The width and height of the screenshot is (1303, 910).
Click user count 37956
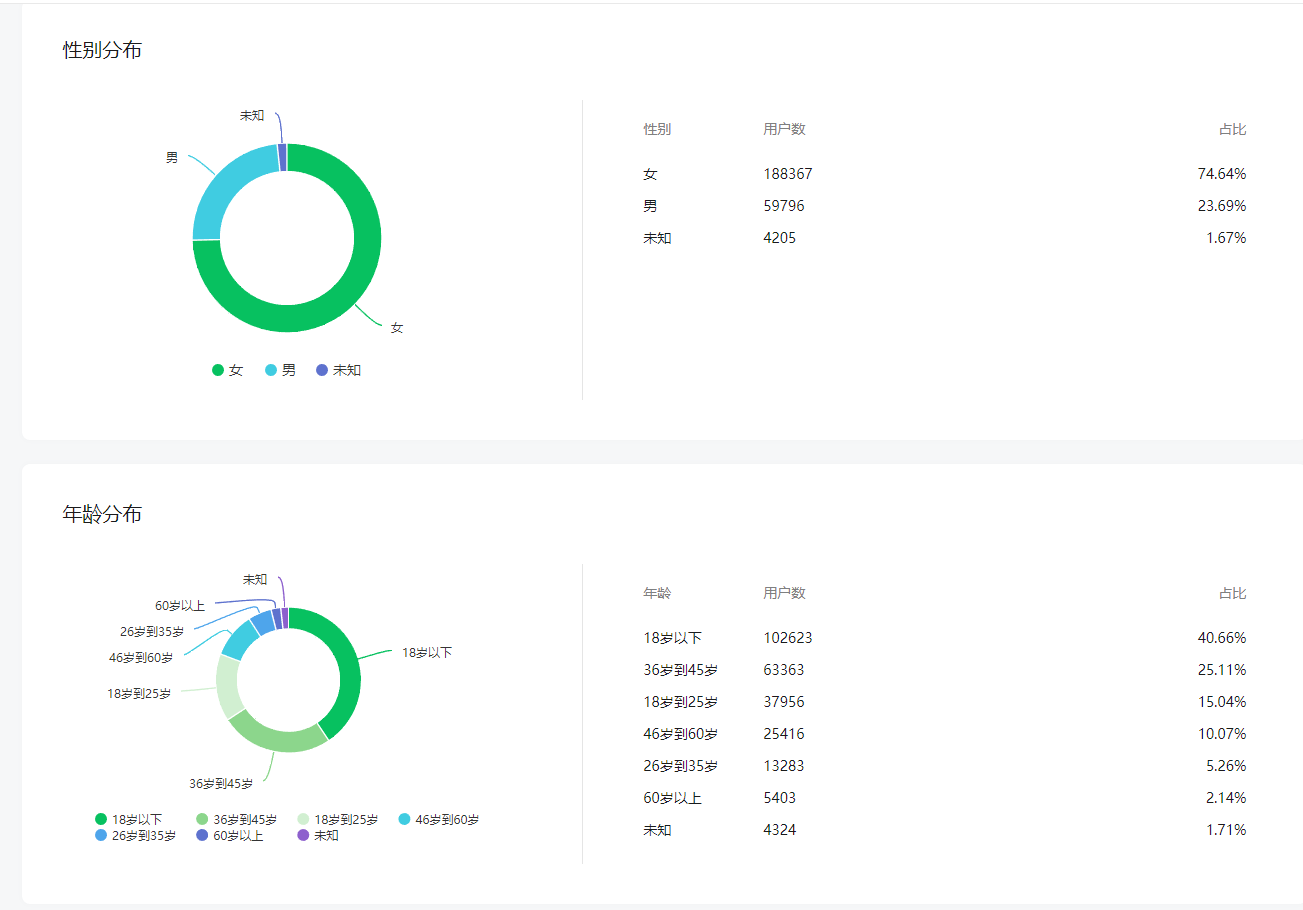point(784,702)
